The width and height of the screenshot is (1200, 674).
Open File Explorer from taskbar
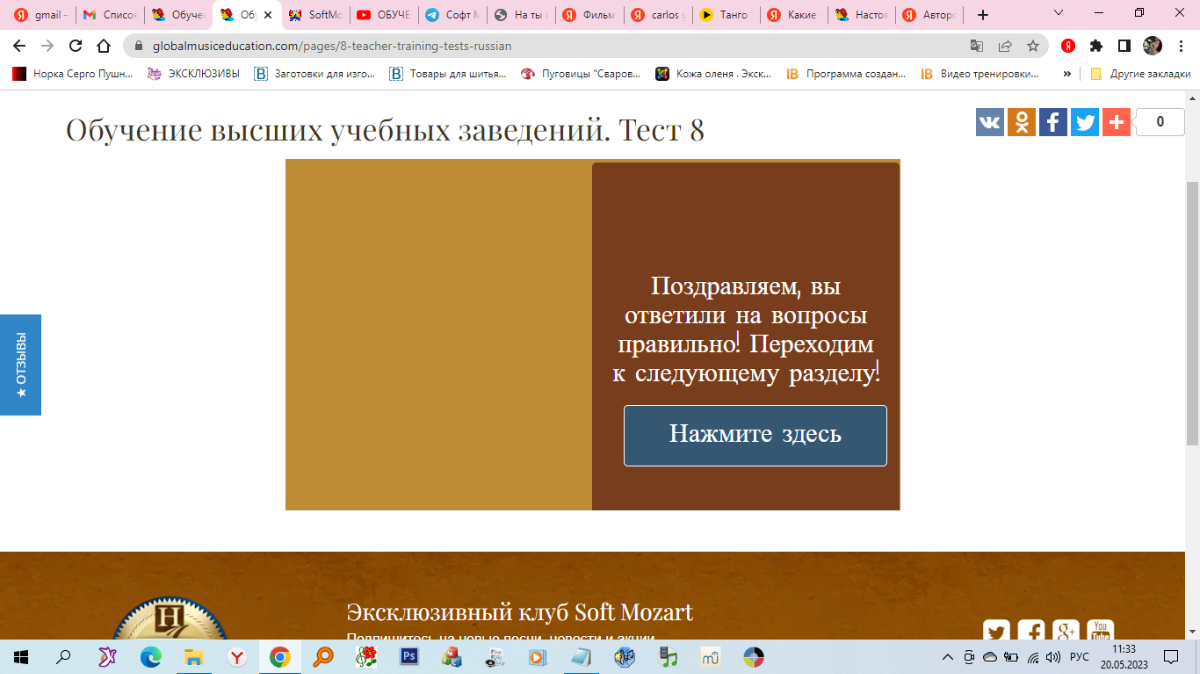tap(193, 657)
